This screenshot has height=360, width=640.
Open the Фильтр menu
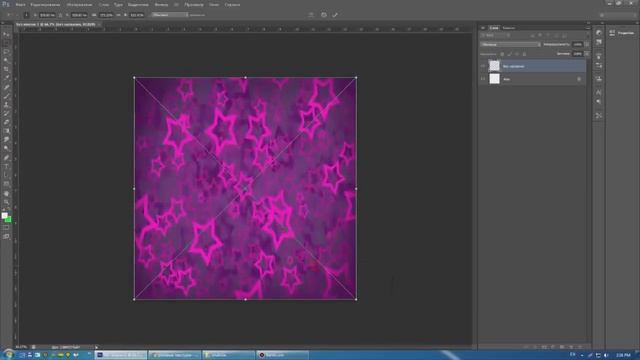pos(161,4)
